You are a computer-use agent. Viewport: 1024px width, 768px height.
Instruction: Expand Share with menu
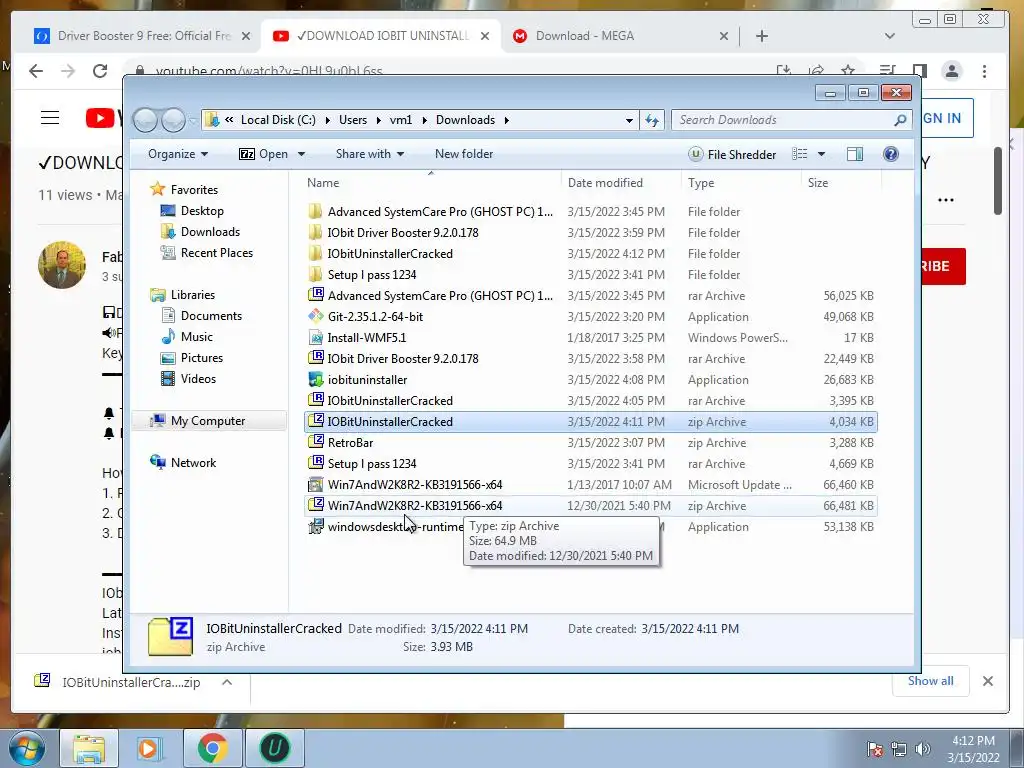[370, 154]
